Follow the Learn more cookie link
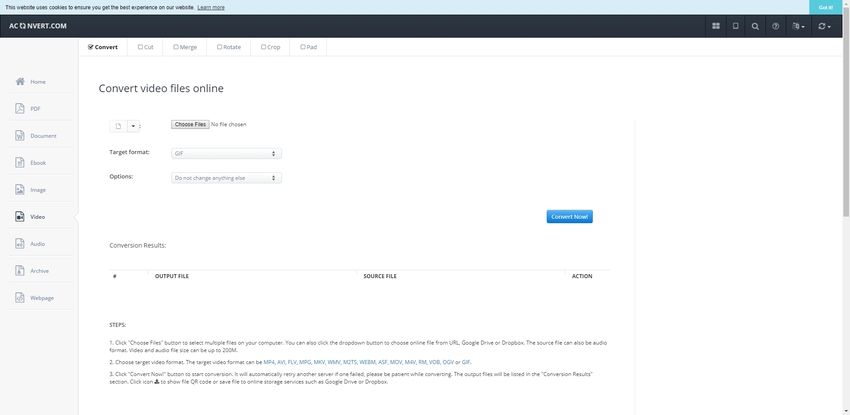Screen dimensions: 850x415 click(211, 7)
